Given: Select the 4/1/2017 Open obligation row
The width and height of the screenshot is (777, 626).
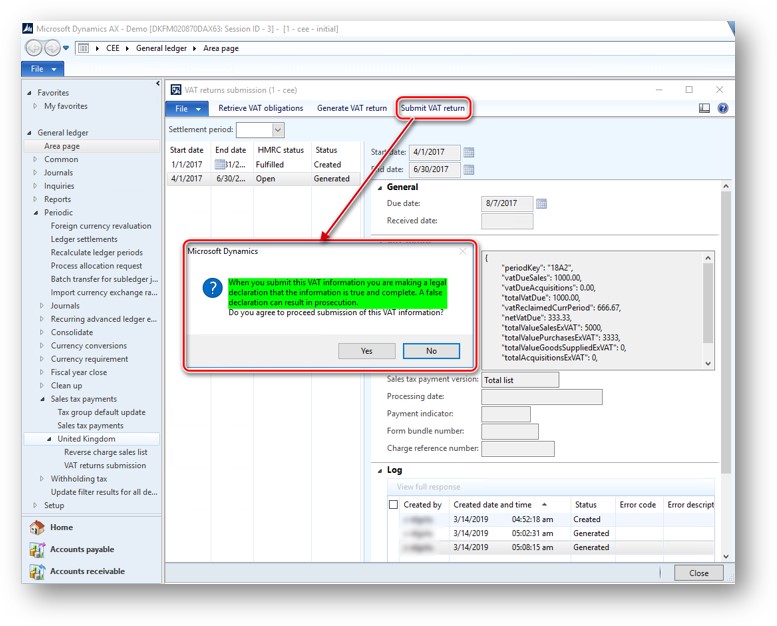Looking at the screenshot, I should coord(263,178).
